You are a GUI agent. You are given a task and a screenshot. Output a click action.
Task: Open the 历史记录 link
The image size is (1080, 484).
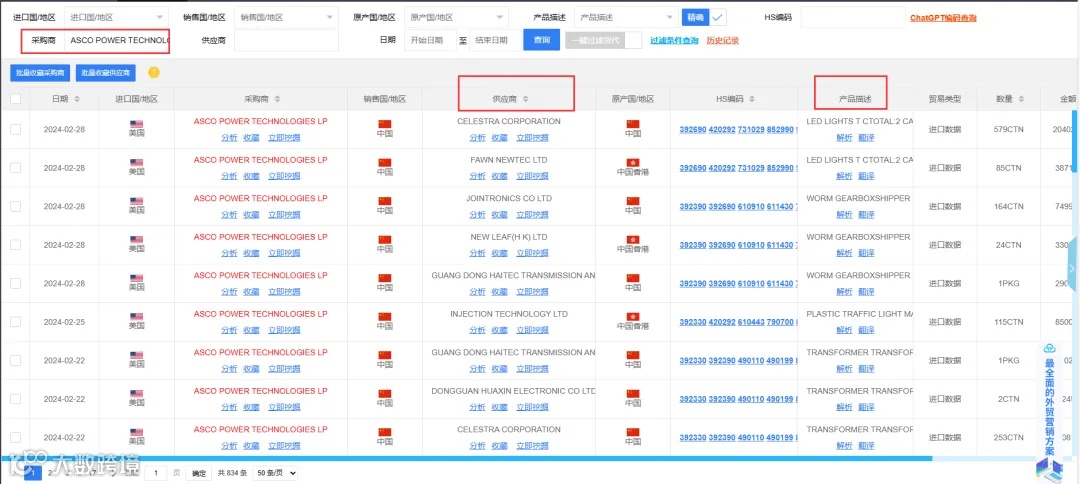[x=723, y=41]
